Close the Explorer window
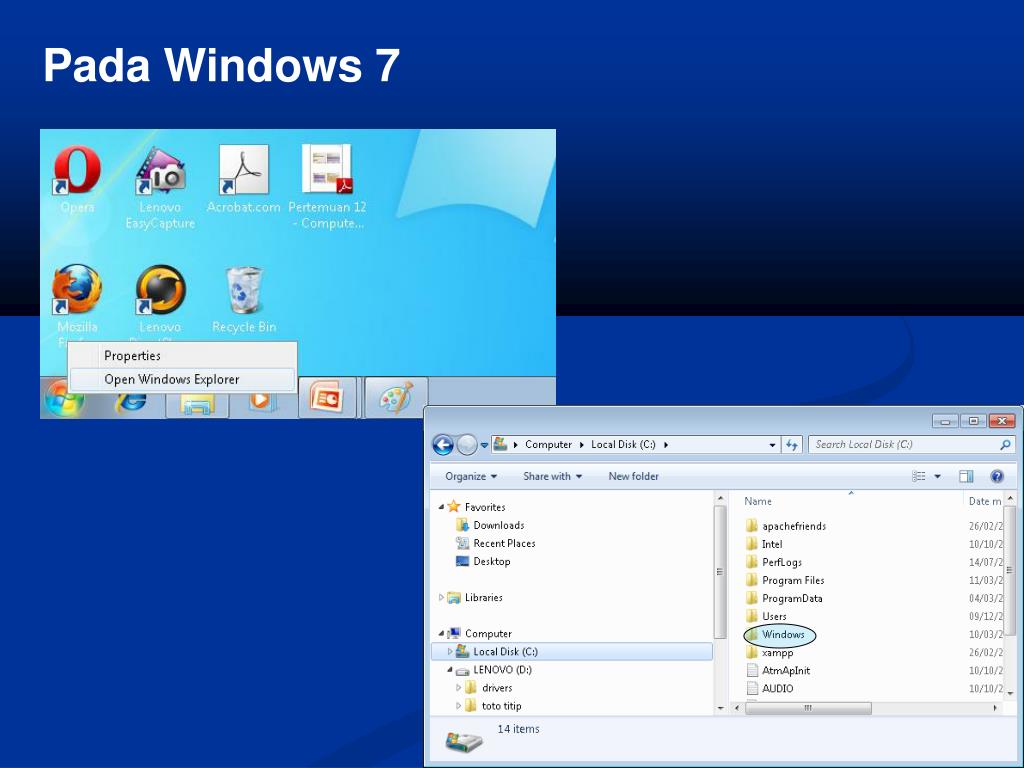The height and width of the screenshot is (768, 1024). (1002, 421)
